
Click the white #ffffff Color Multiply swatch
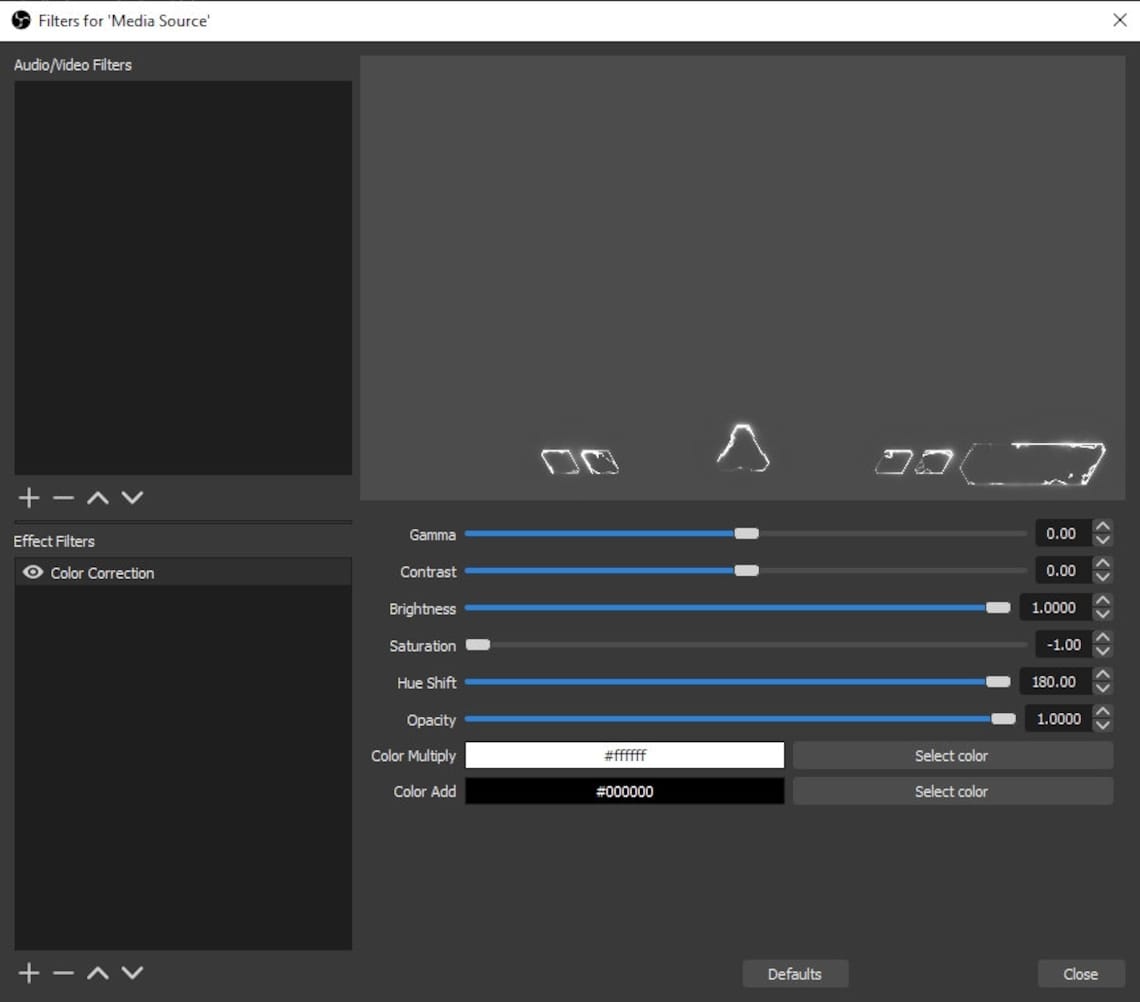(623, 755)
